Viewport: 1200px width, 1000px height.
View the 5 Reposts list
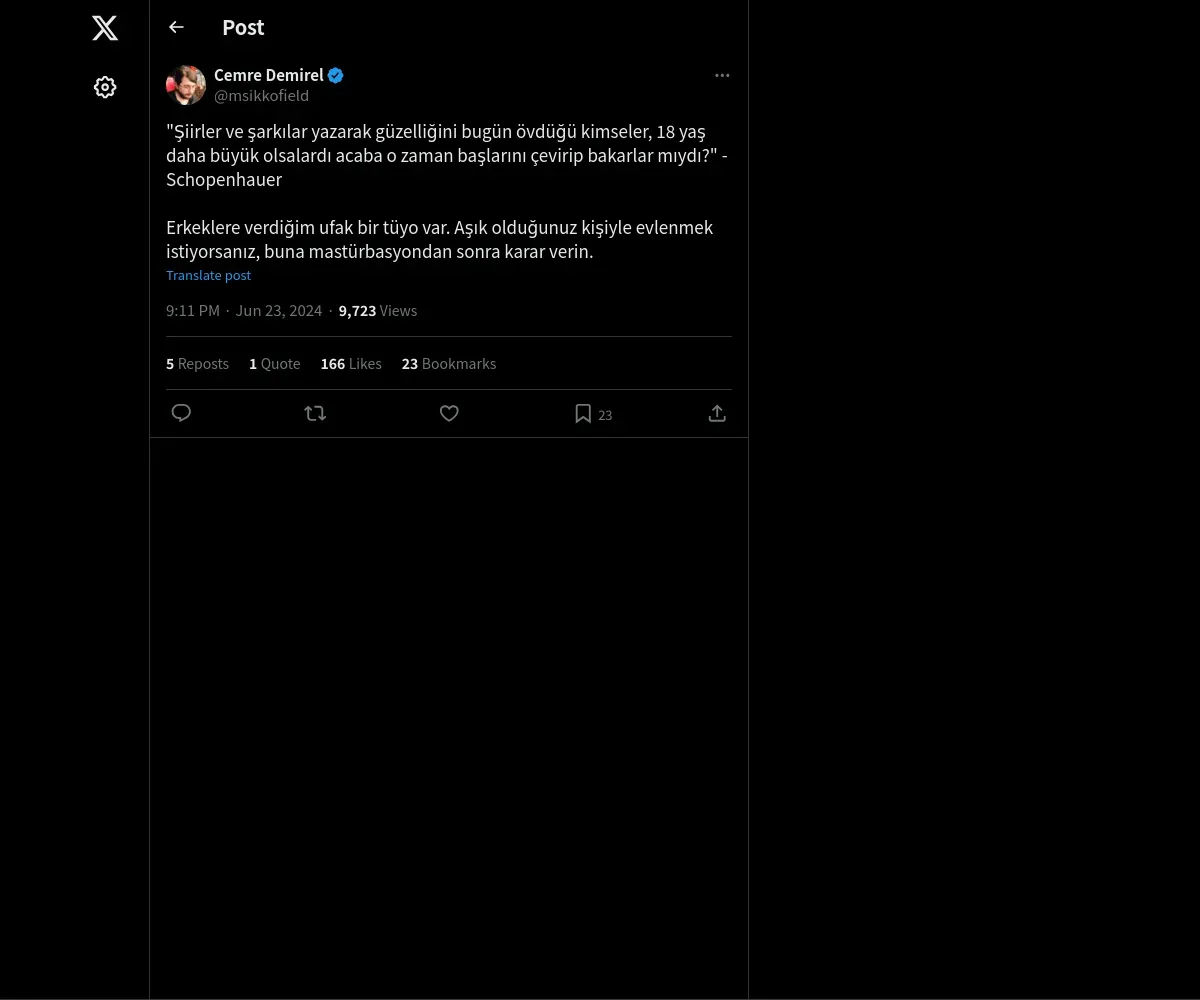[x=197, y=364]
